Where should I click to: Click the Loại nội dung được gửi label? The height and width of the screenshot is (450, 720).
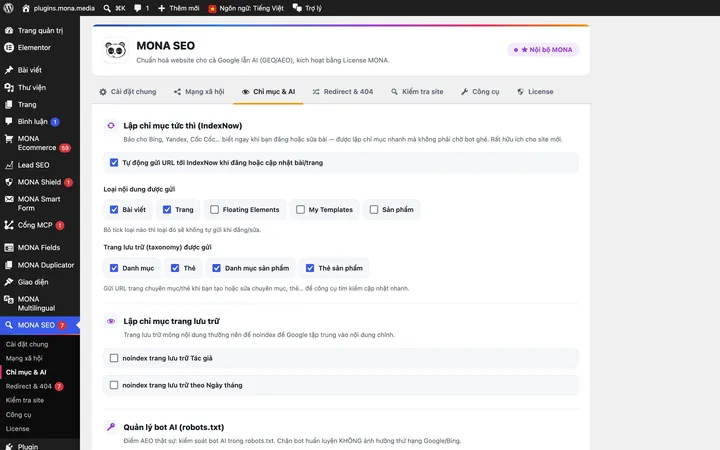[139, 189]
